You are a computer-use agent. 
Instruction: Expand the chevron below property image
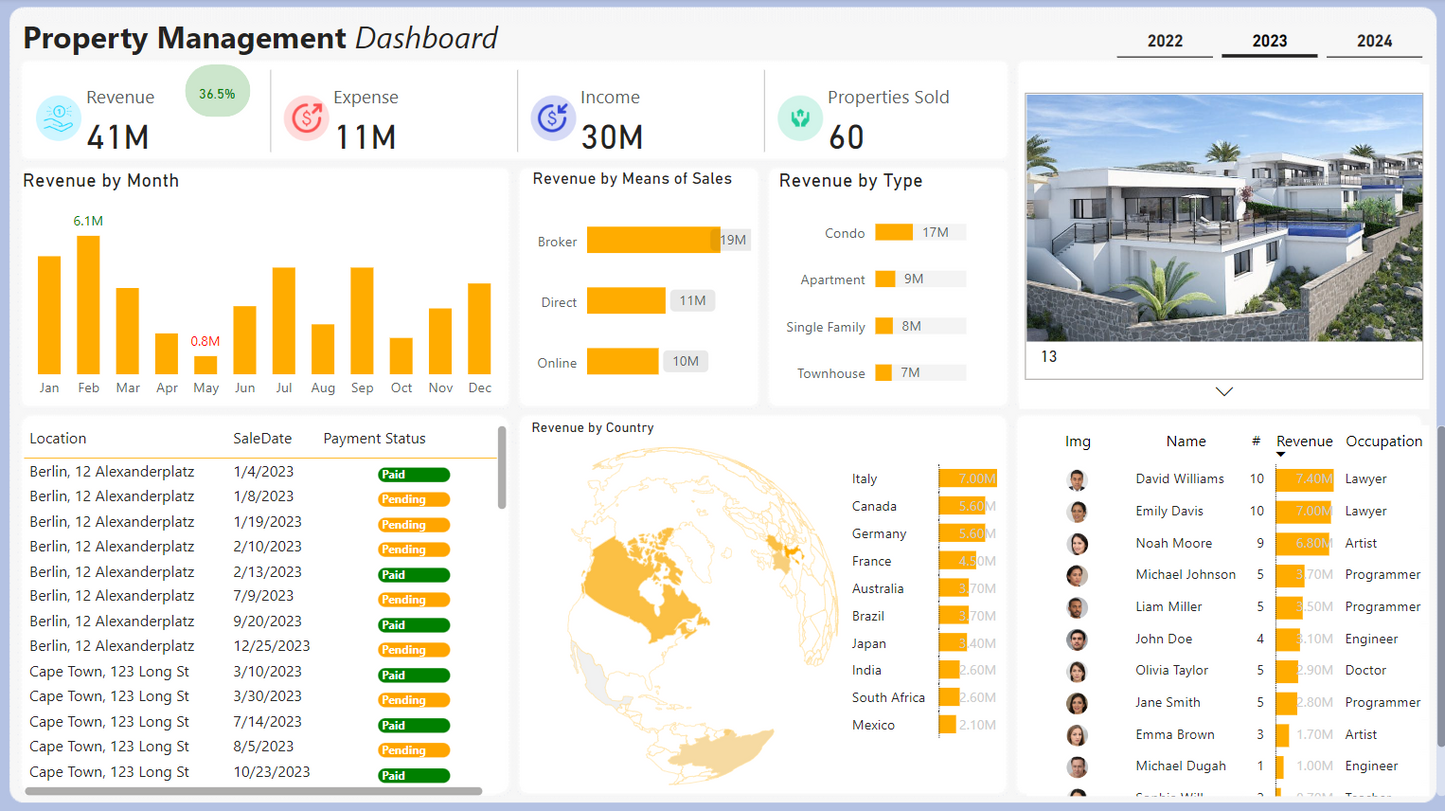tap(1224, 392)
